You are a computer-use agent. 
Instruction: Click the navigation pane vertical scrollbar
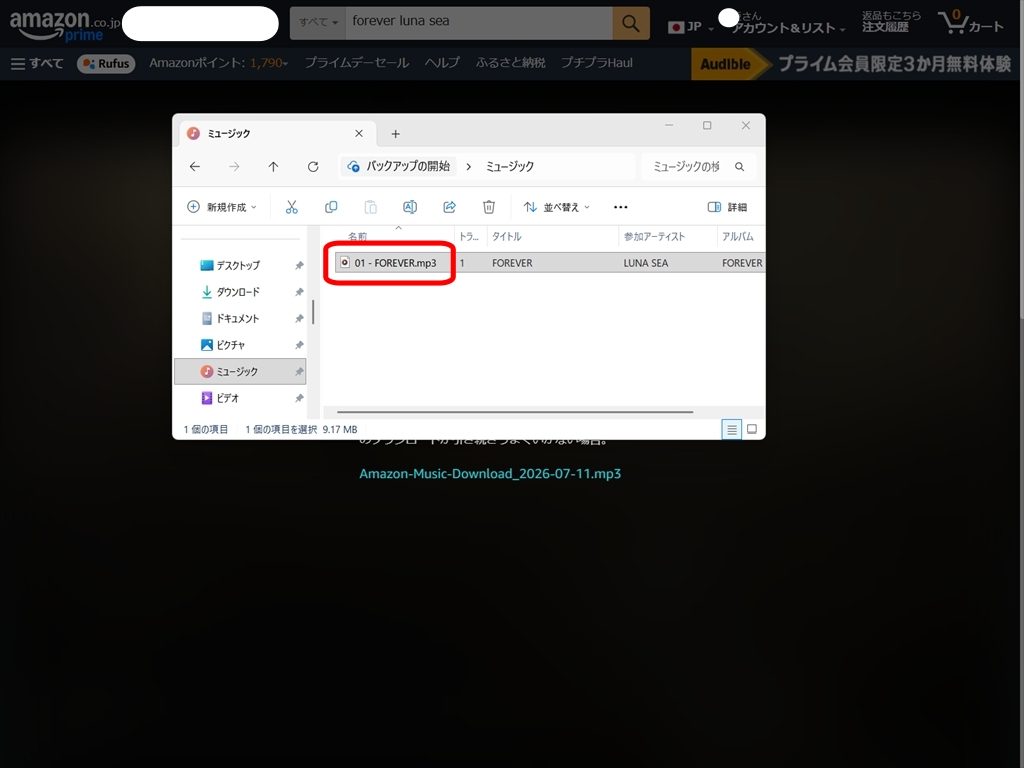[313, 312]
